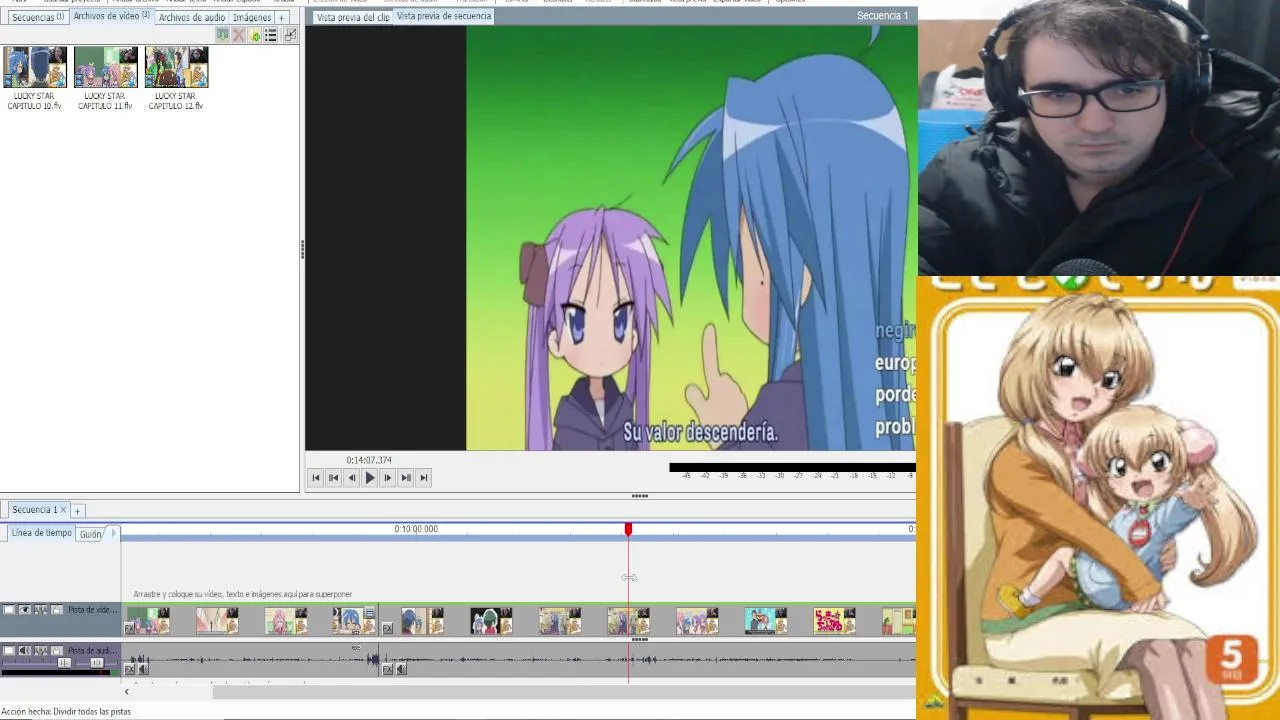The width and height of the screenshot is (1280, 720).
Task: Click the Pista de audio track name
Action: tap(93, 651)
